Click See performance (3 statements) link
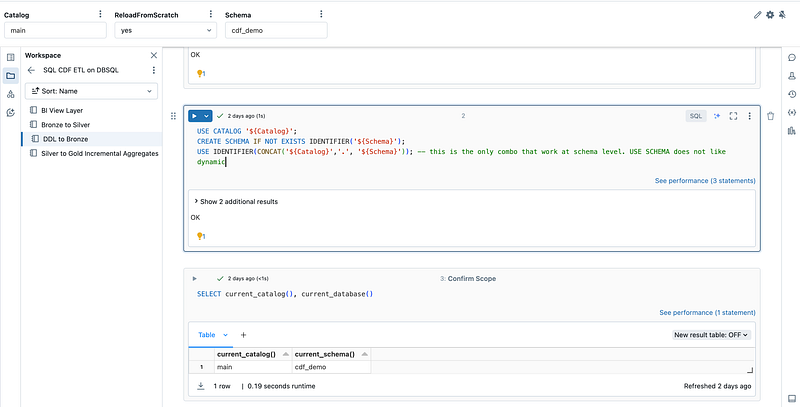 (x=705, y=181)
